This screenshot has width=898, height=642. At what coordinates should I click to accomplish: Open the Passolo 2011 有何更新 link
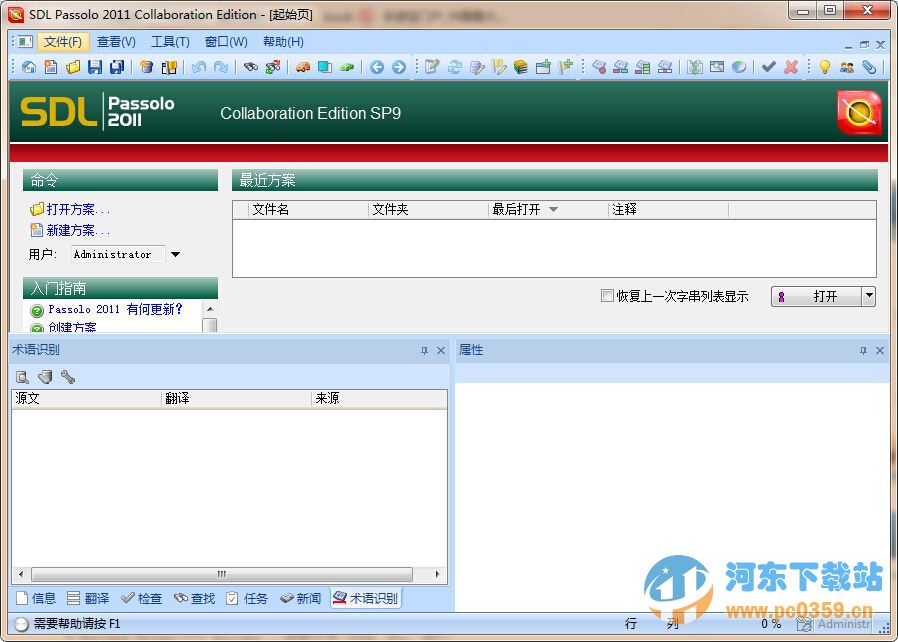(112, 309)
